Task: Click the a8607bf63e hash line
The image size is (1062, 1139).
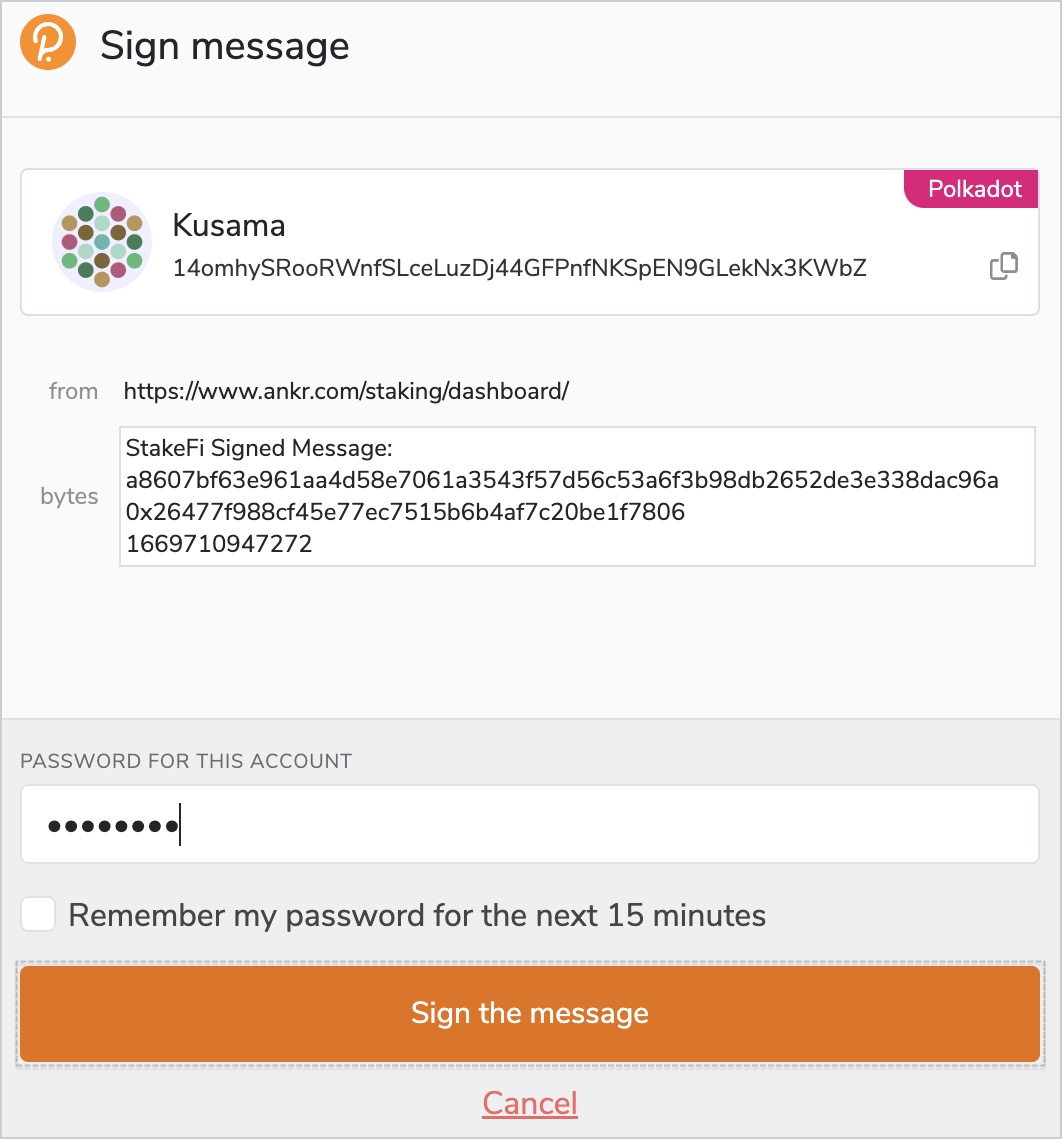Action: click(562, 480)
